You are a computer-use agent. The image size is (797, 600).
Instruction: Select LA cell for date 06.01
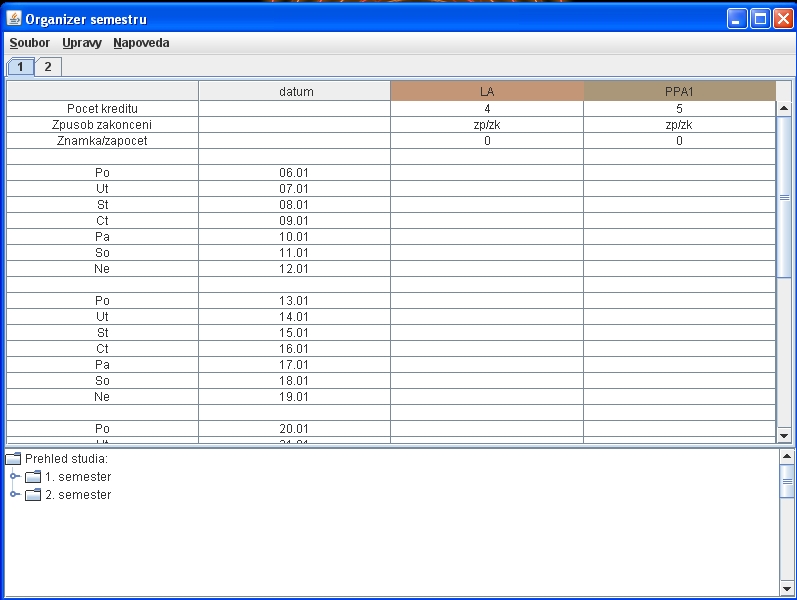487,173
